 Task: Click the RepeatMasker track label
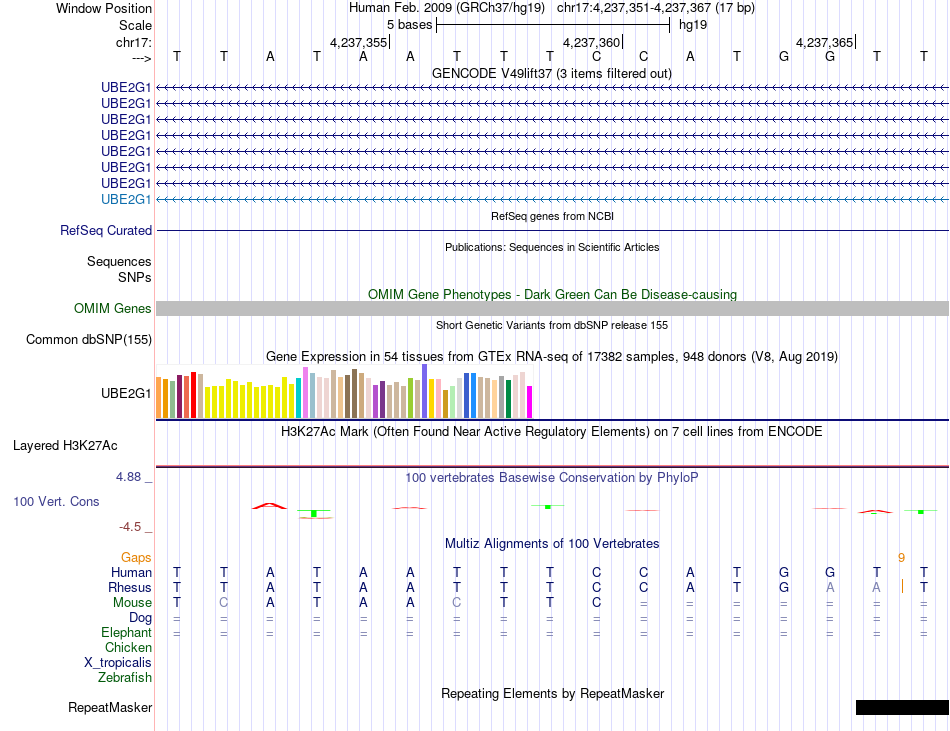(x=110, y=707)
